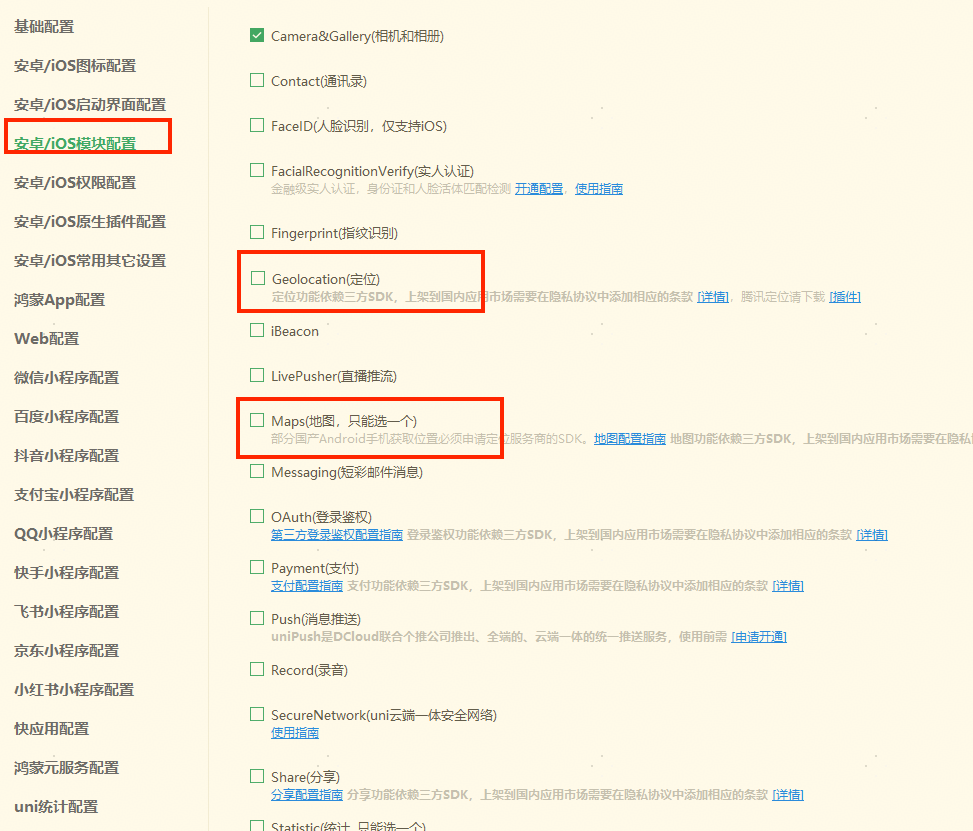Open the 基础配置 section
973x831 pixels.
[44, 27]
